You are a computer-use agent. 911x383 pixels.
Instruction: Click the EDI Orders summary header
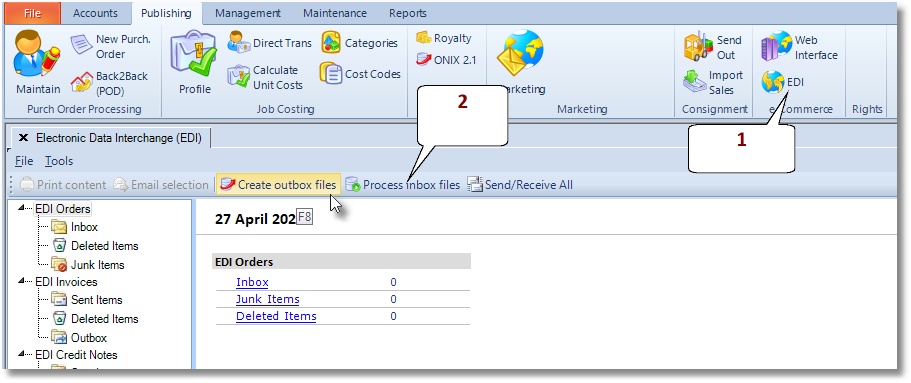coord(342,262)
